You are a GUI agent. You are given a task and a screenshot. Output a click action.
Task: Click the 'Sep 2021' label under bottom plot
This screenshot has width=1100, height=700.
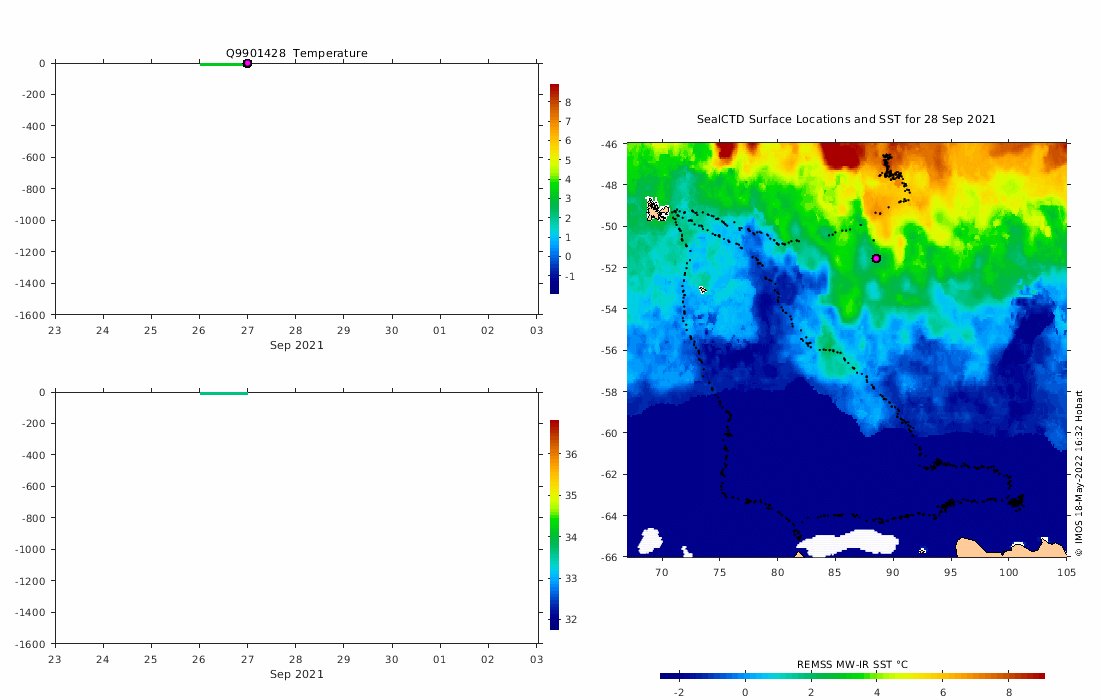(x=297, y=674)
